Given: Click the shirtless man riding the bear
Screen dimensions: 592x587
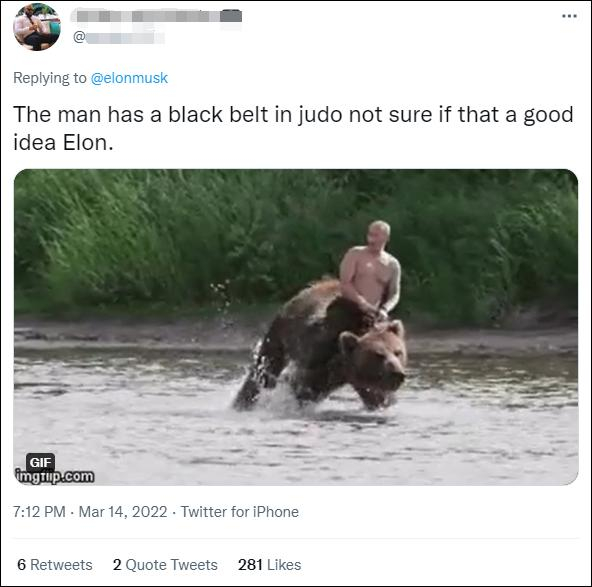Looking at the screenshot, I should [x=370, y=270].
